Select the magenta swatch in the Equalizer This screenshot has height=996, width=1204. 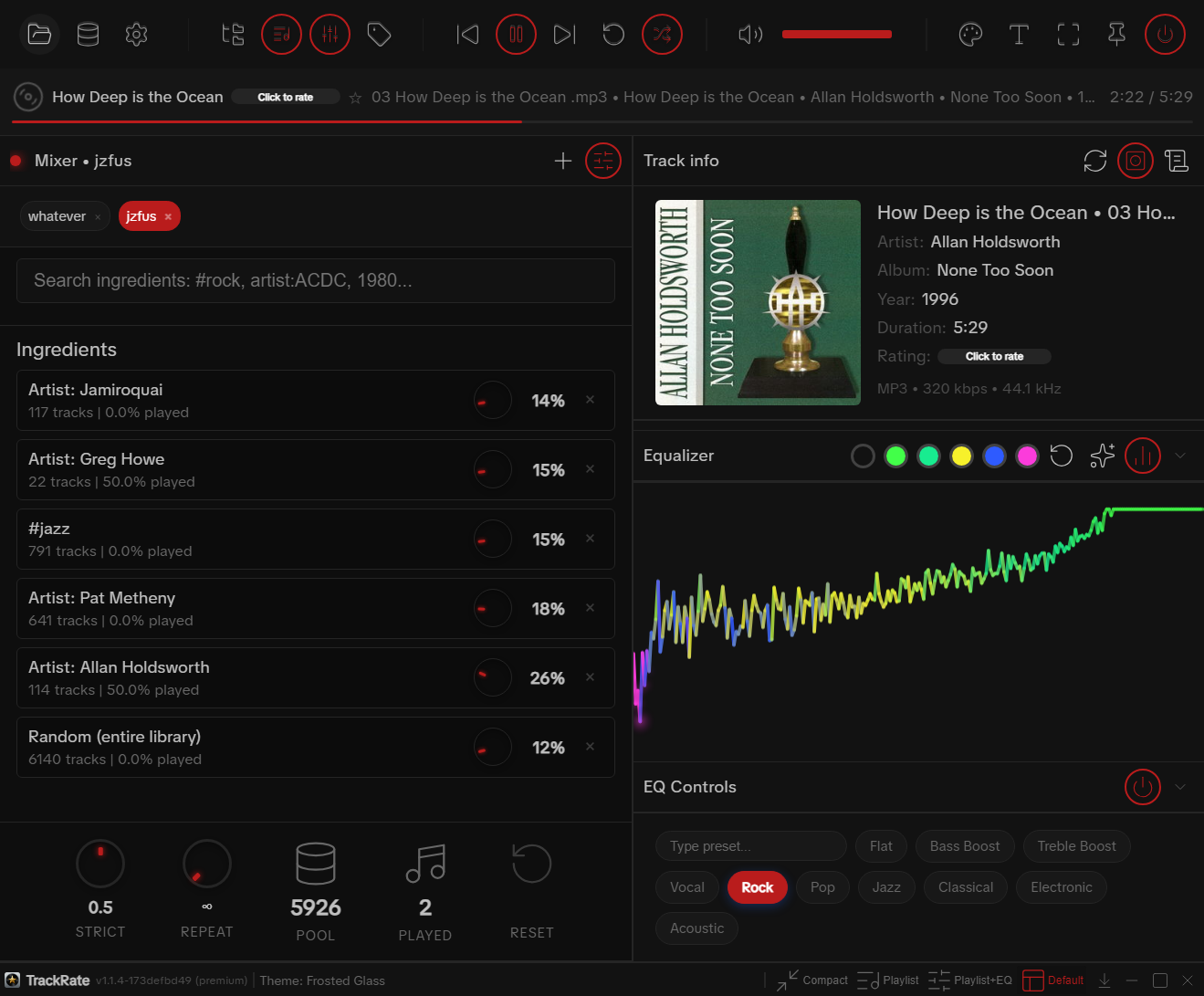(x=1027, y=456)
